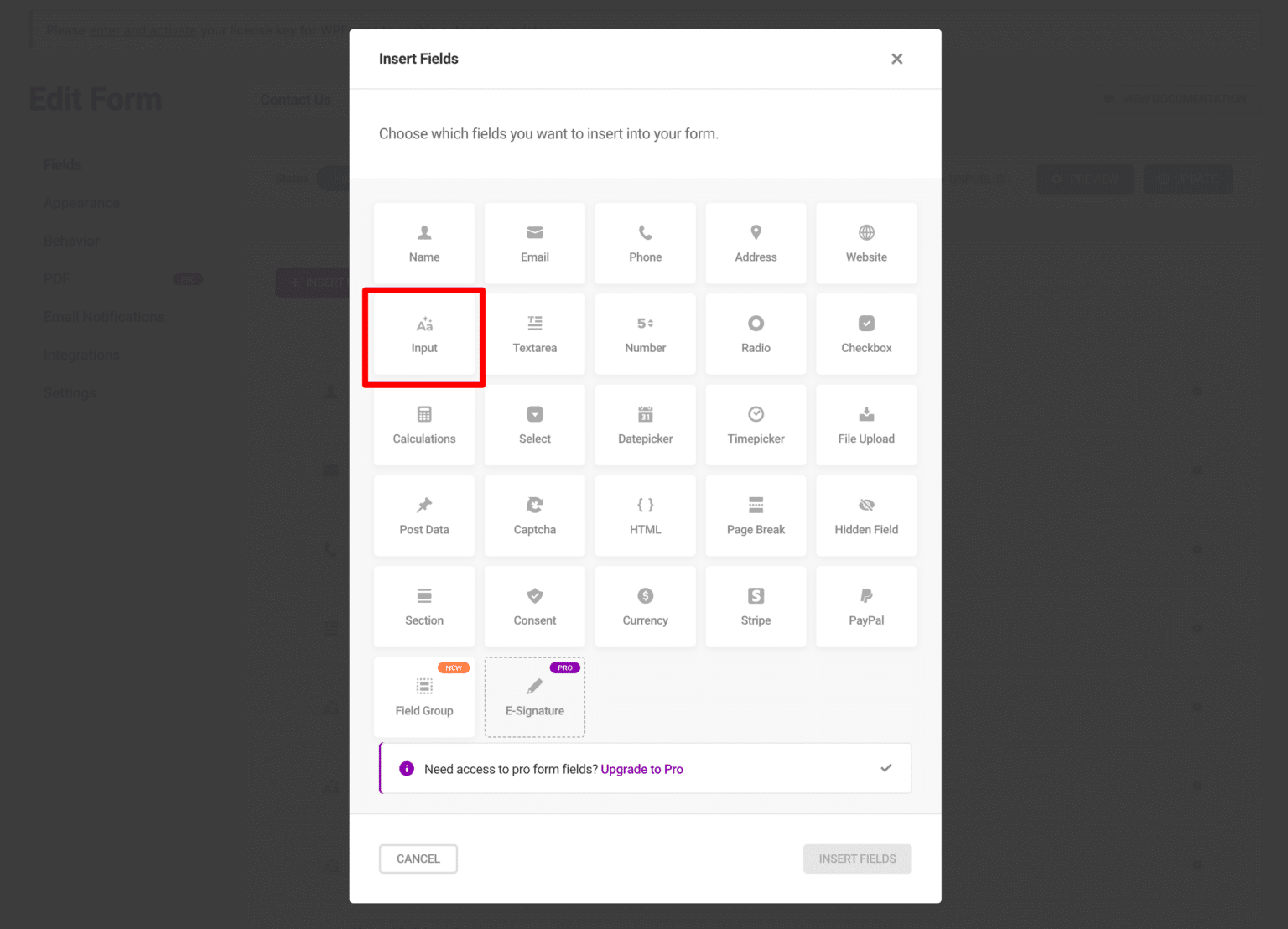
Task: Select the Select dropdown field
Action: tap(534, 424)
